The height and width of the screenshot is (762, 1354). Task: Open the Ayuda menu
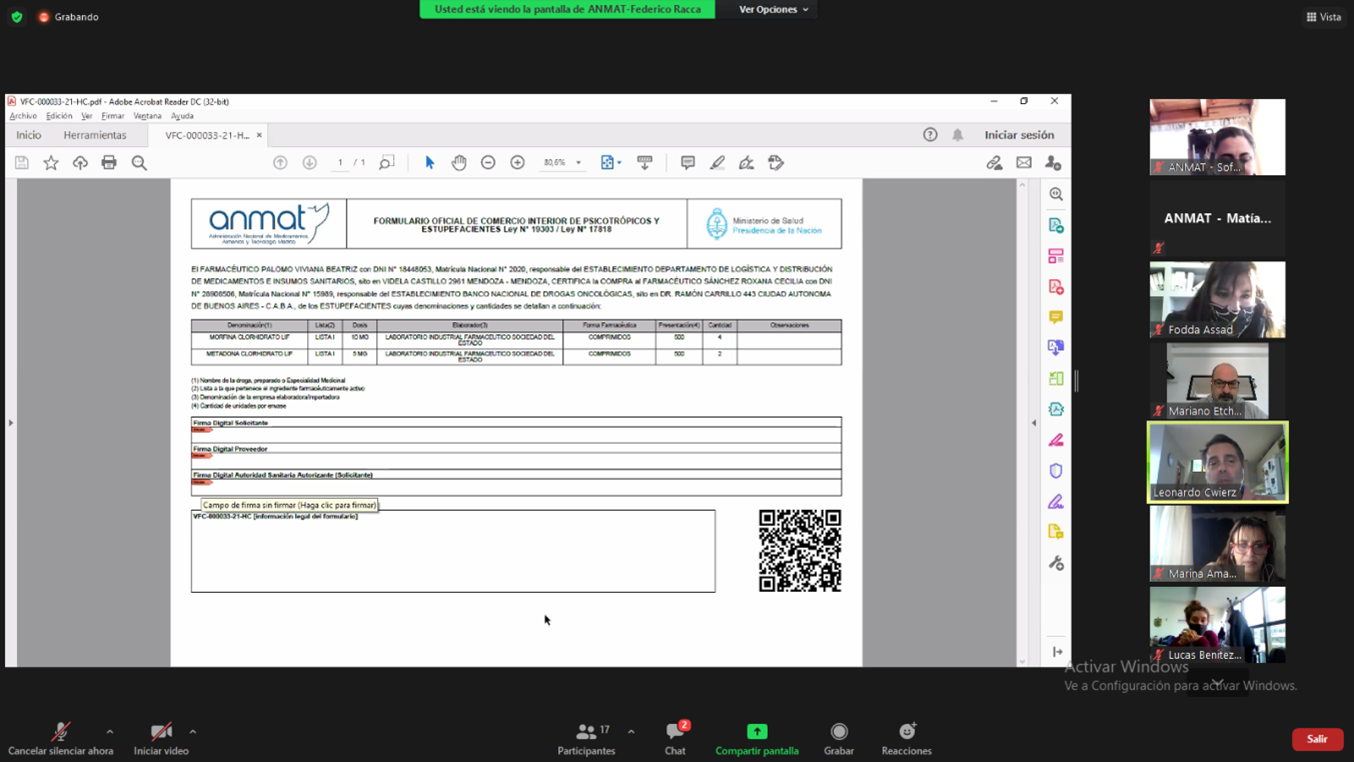(182, 116)
